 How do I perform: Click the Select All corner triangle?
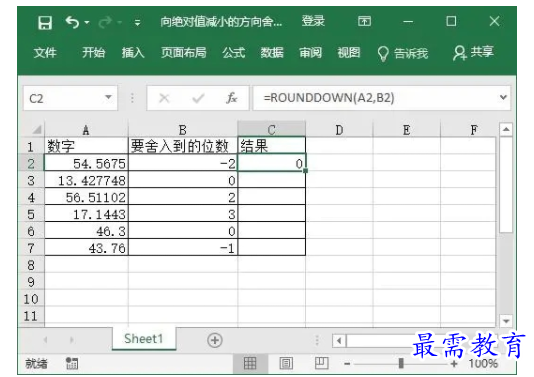[x=37, y=129]
